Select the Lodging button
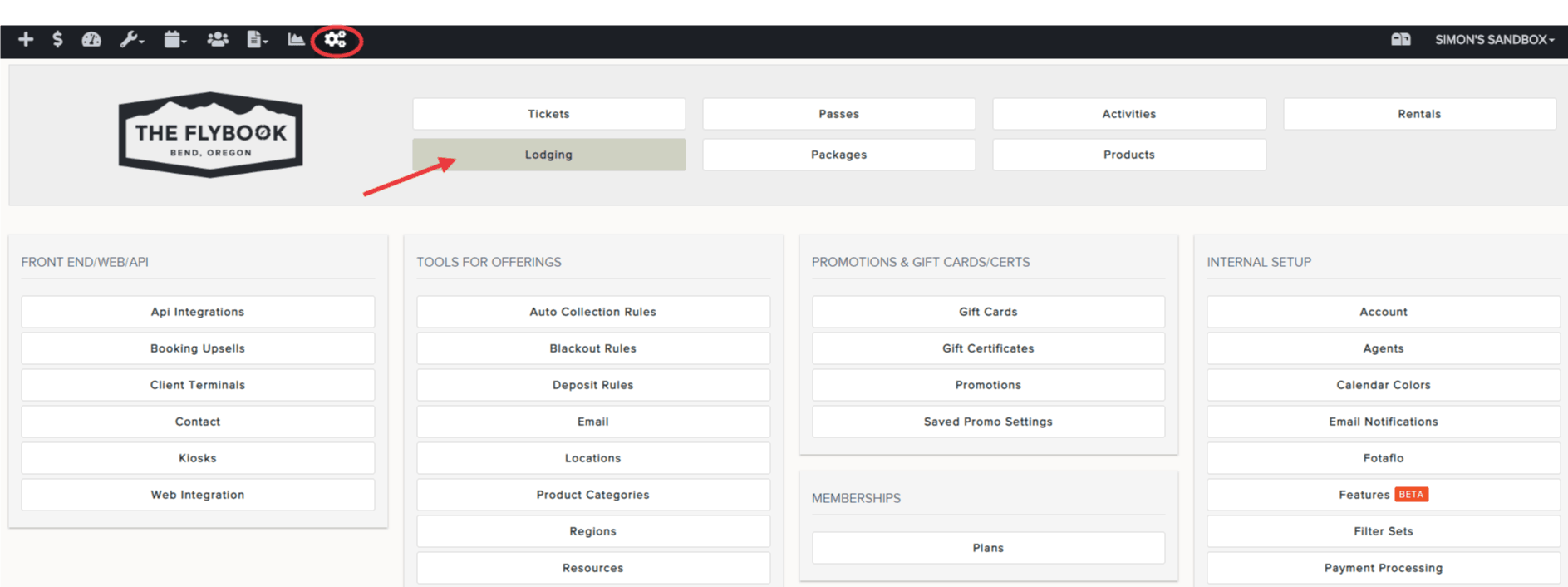The width and height of the screenshot is (1568, 587). (x=549, y=155)
